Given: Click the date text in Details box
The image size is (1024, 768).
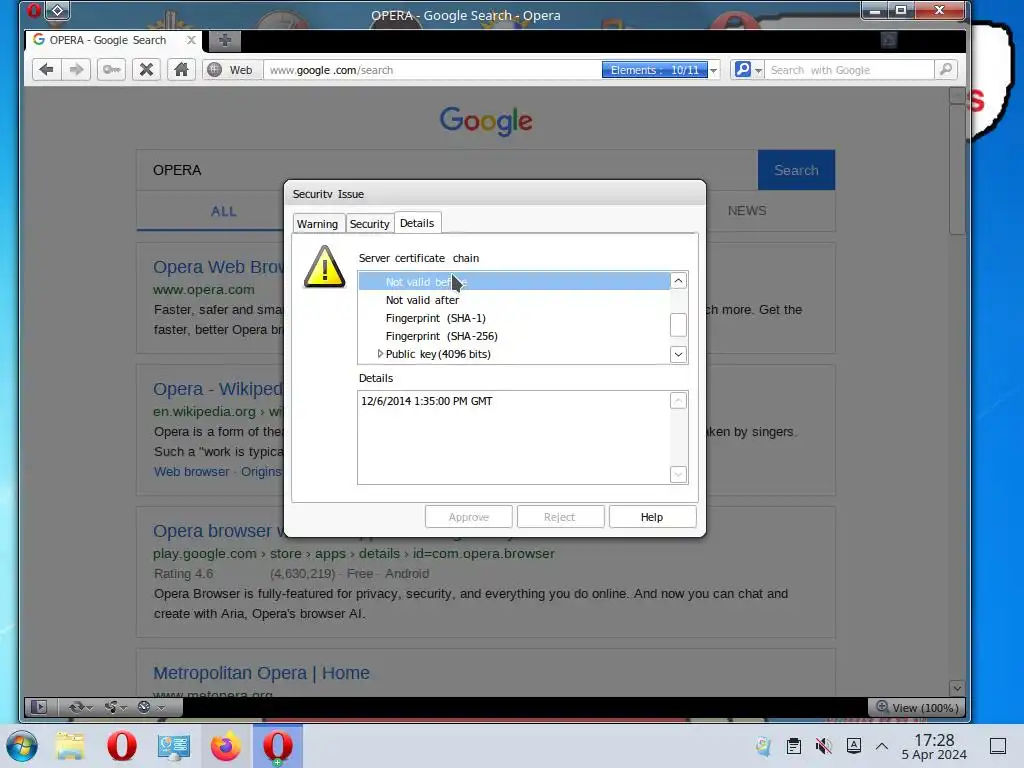Looking at the screenshot, I should click(426, 401).
